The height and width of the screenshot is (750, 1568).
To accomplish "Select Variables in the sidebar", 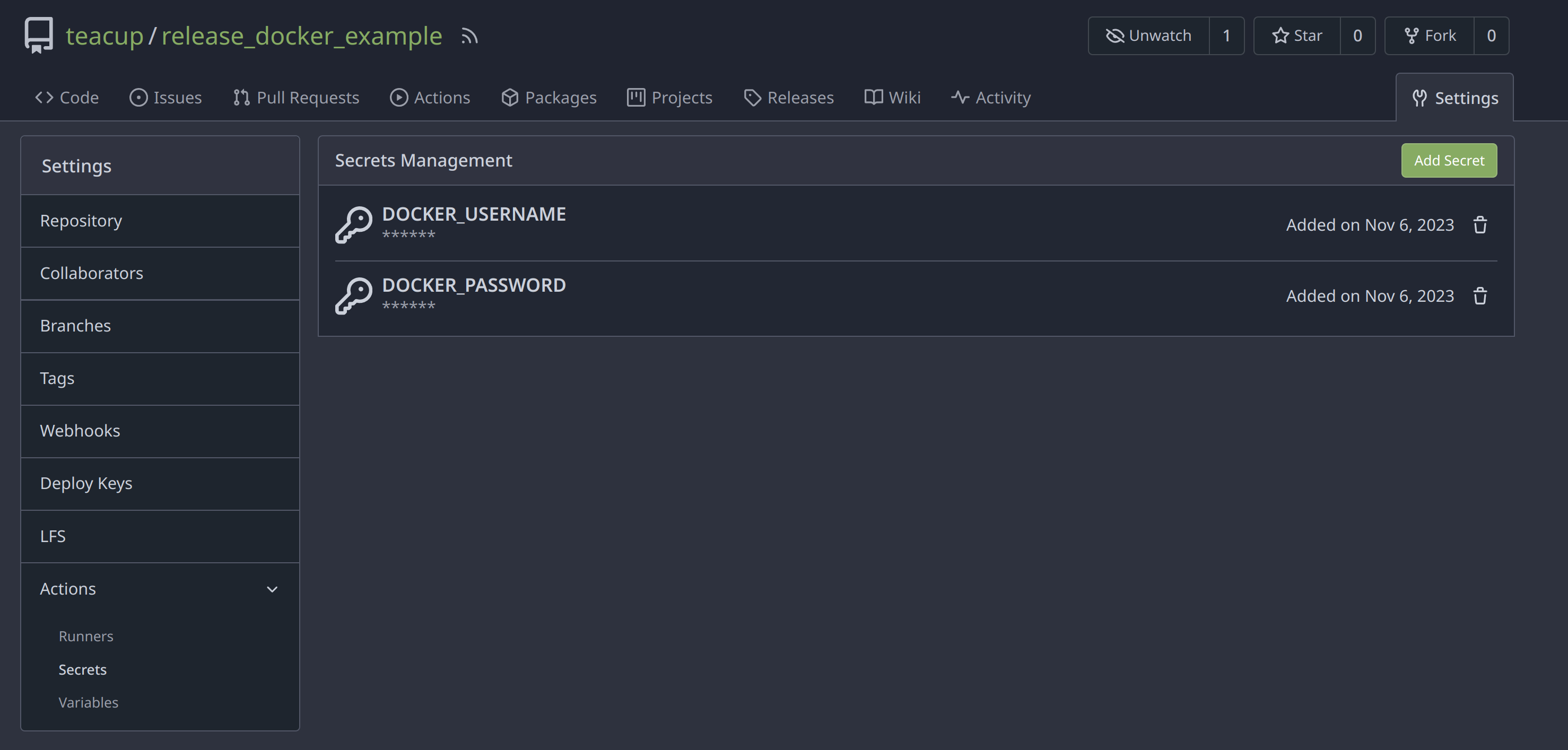I will [88, 702].
